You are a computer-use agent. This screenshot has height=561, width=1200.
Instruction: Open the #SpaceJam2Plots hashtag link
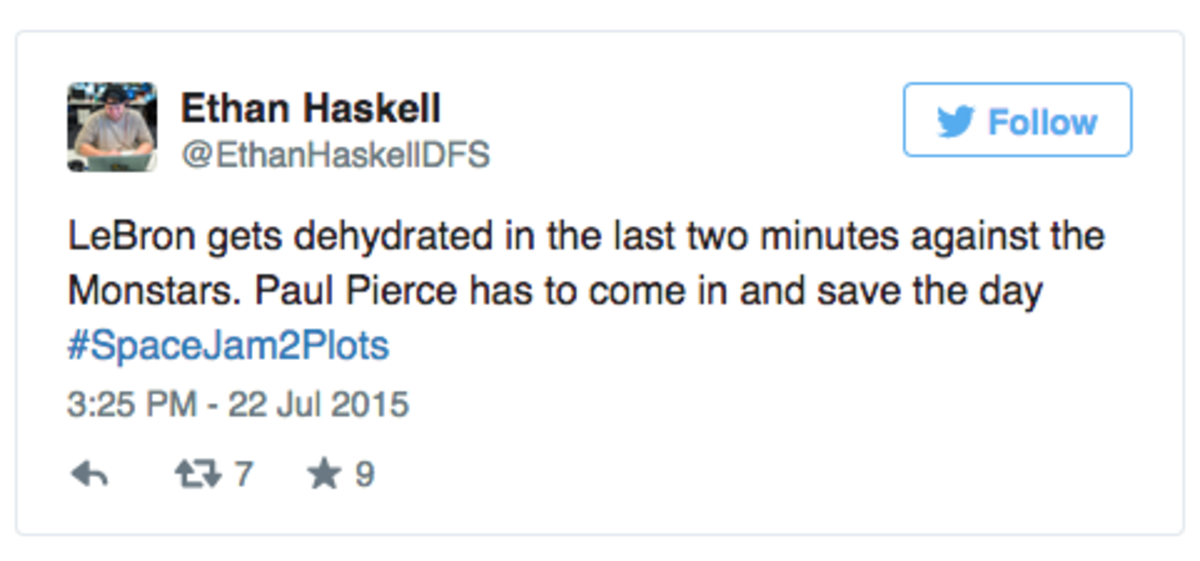[x=229, y=346]
